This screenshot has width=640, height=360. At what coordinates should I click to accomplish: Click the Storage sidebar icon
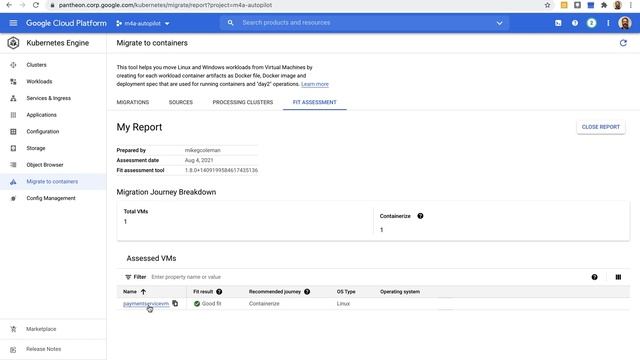[13, 148]
